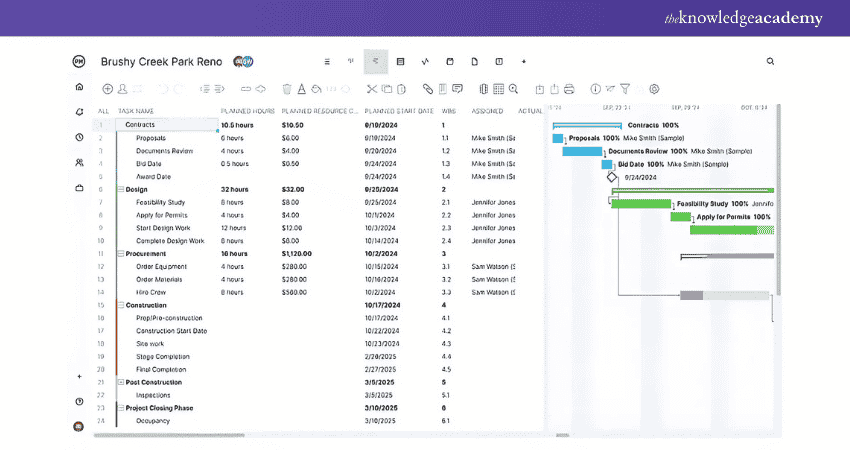This screenshot has height=450, width=850.
Task: Switch to the list view tab
Action: point(327,61)
